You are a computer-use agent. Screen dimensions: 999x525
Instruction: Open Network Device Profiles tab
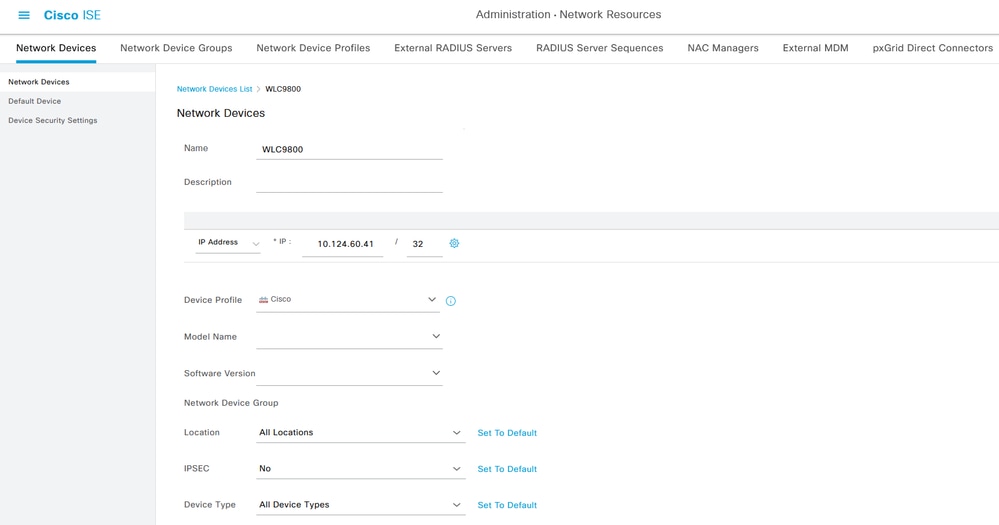pos(313,48)
